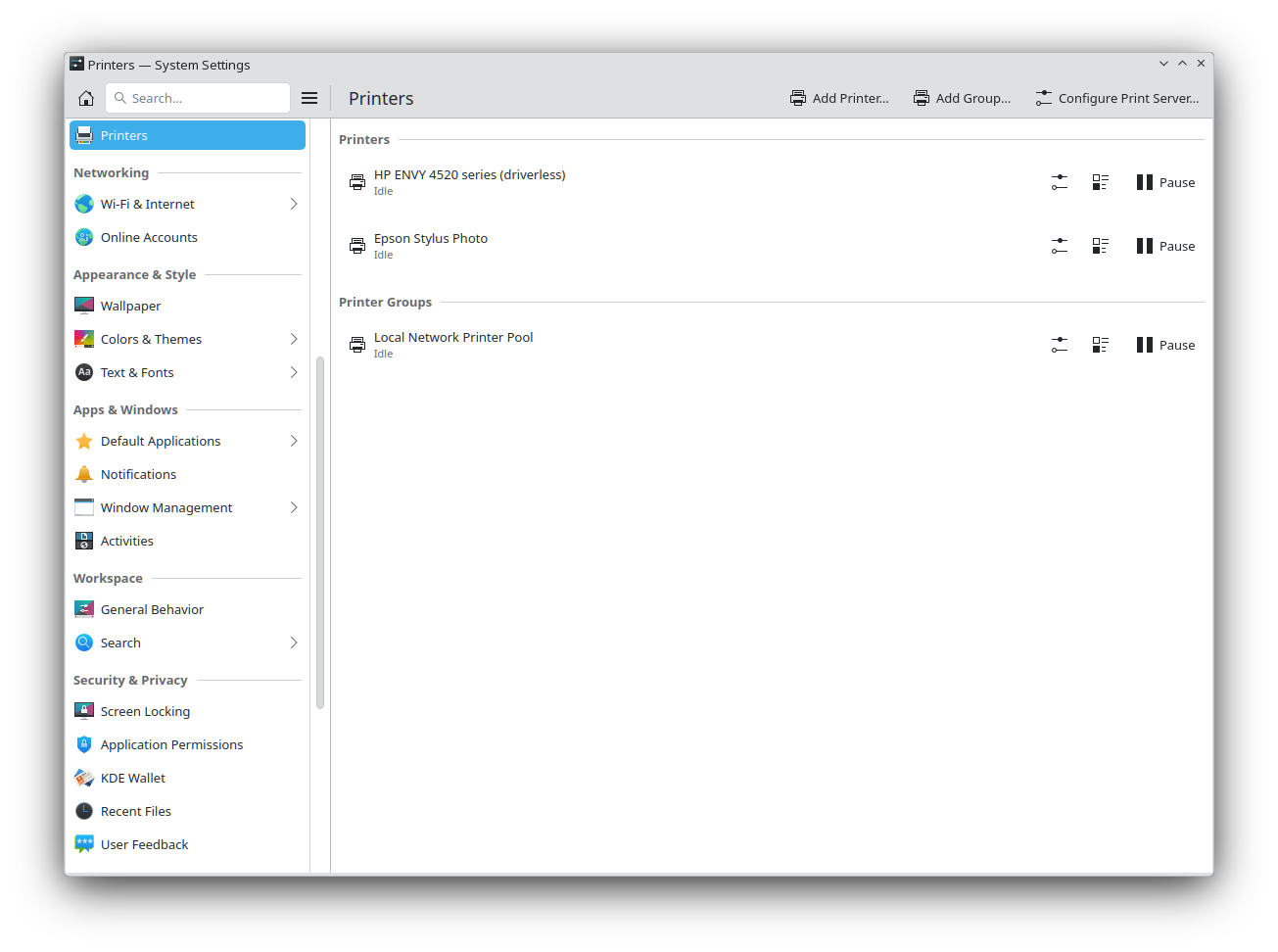Open Screen Locking settings
1278x952 pixels.
tap(145, 711)
